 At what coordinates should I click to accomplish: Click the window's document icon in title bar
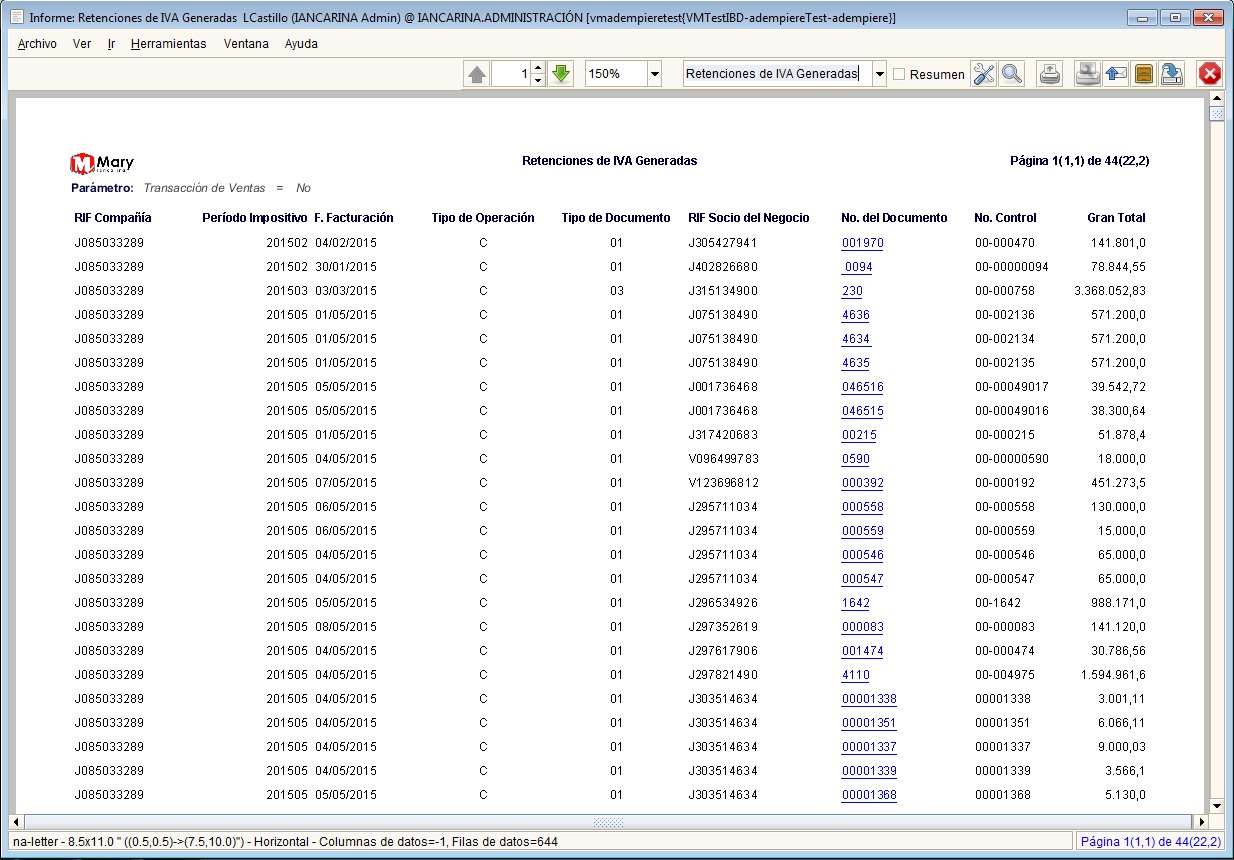(16, 17)
